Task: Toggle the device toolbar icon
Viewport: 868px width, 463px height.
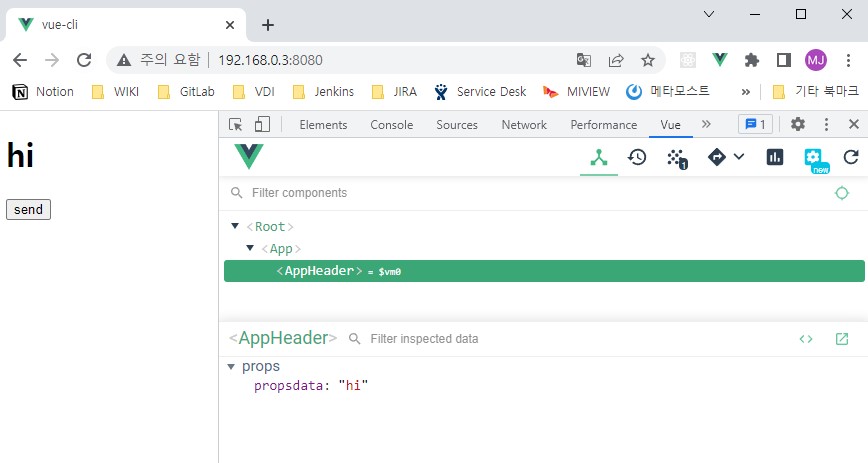Action: [x=262, y=124]
